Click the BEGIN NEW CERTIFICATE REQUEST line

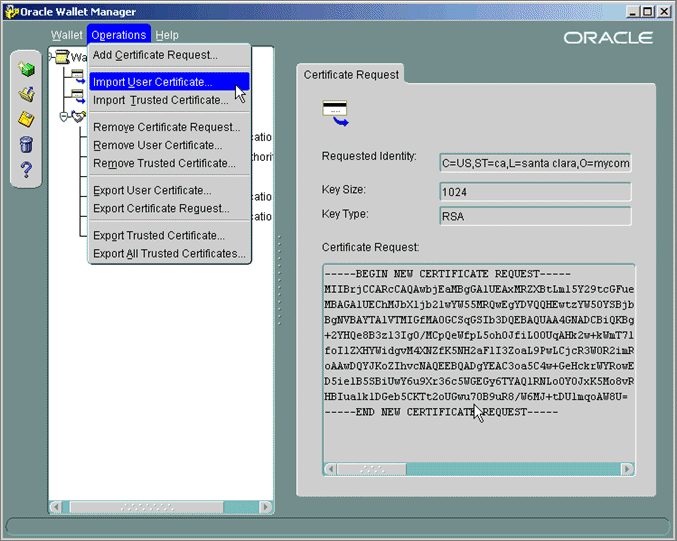click(448, 274)
